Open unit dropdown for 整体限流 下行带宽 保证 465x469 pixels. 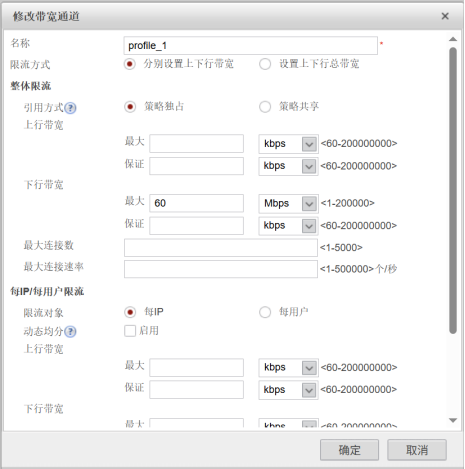pos(288,226)
